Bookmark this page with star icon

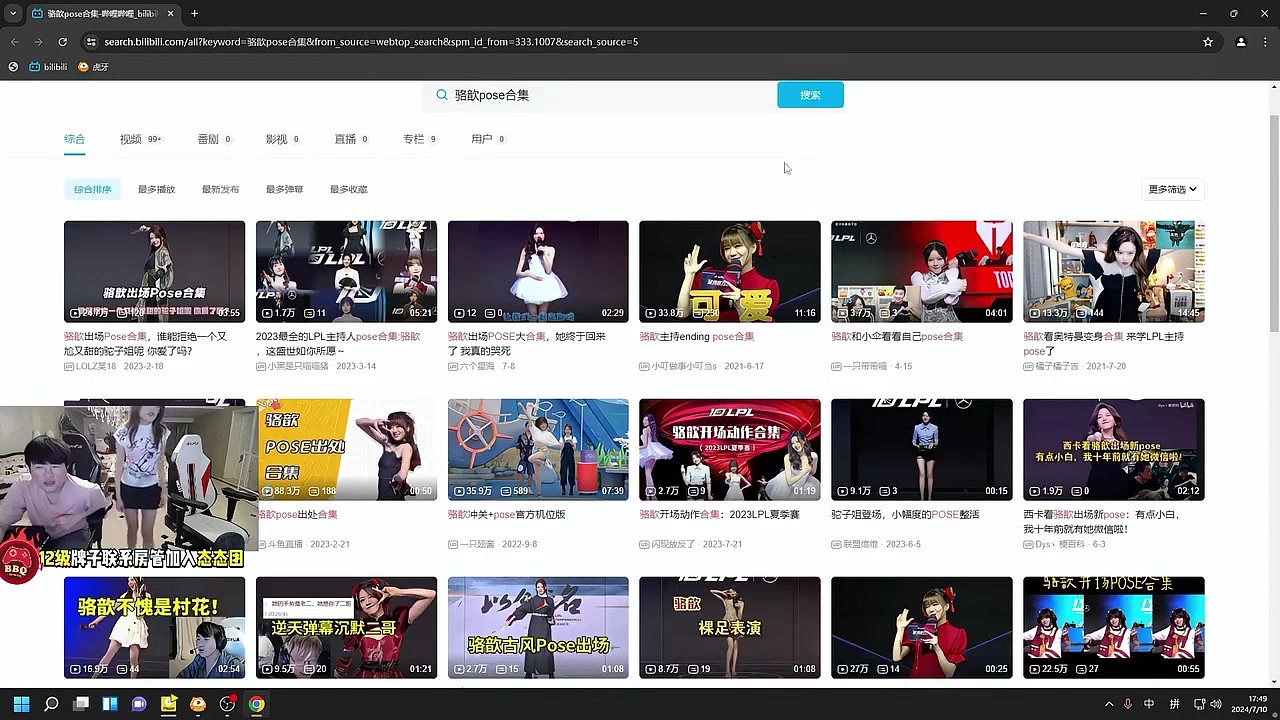(1208, 42)
